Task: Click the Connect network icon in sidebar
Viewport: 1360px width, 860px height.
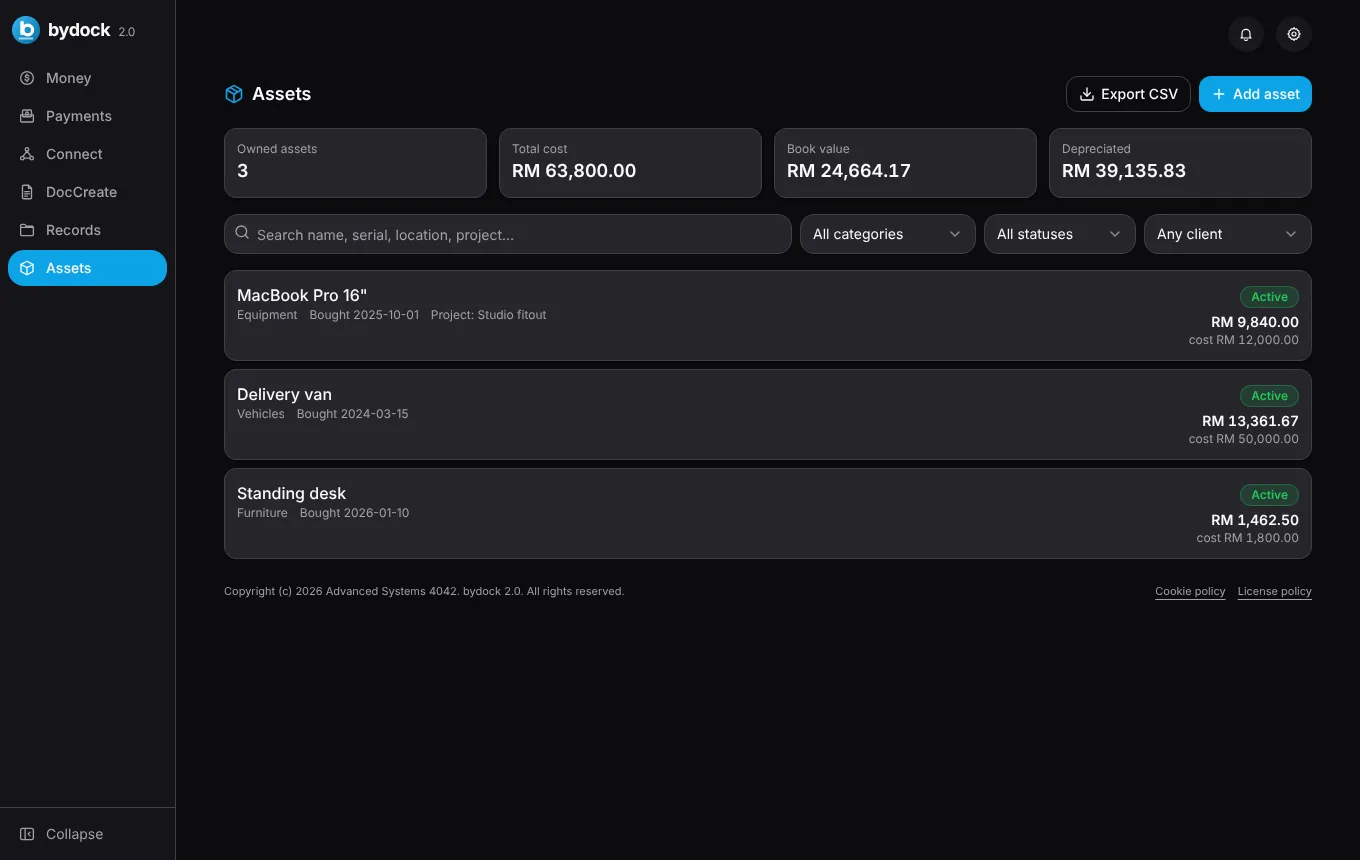Action: 27,154
